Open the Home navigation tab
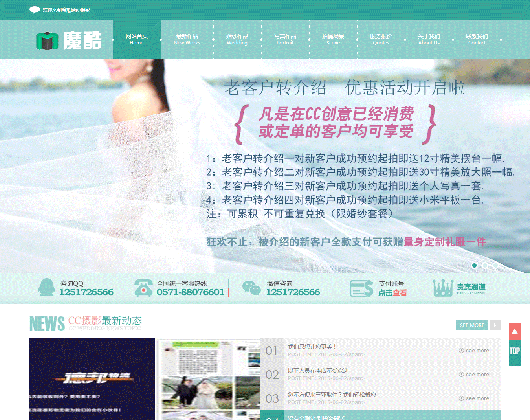The height and width of the screenshot is (420, 530). [137, 39]
